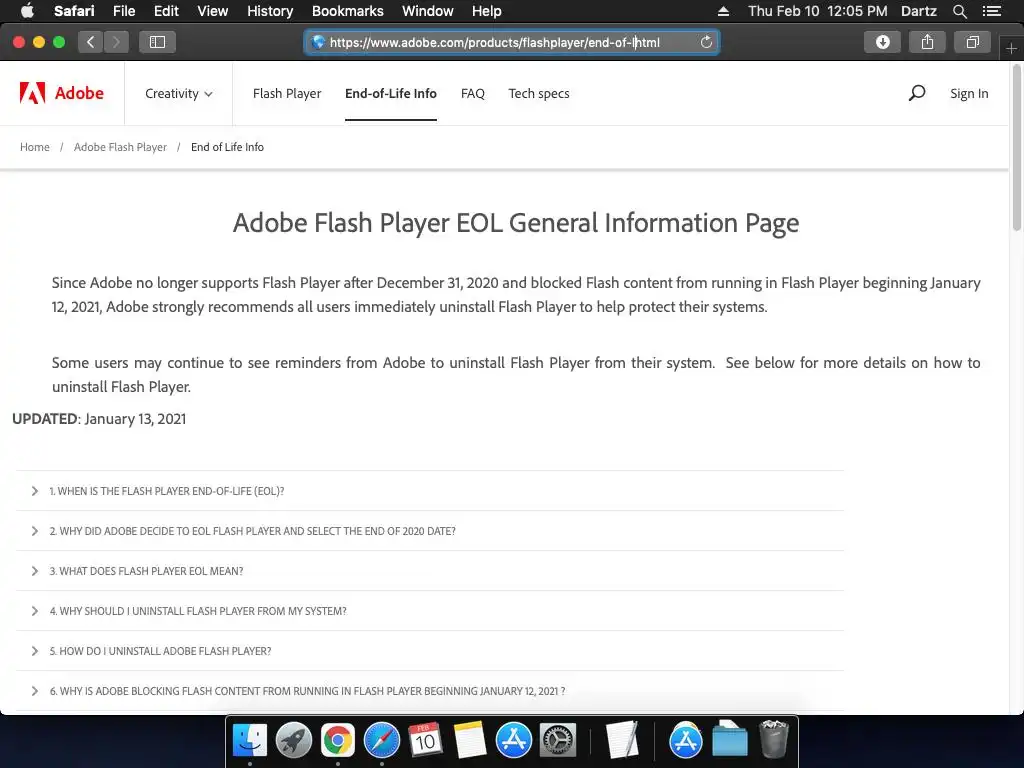Click the Safari forward navigation arrow

[116, 42]
